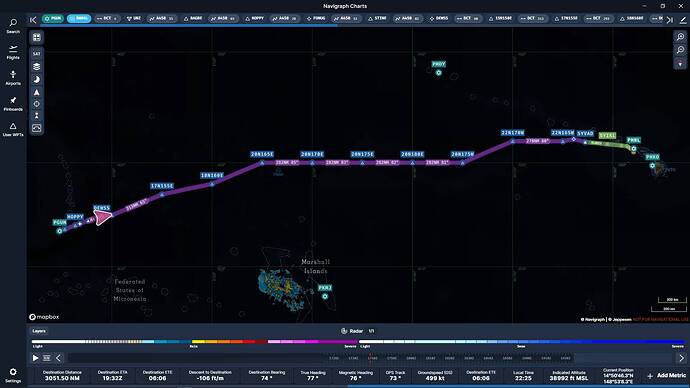
Task: Click the Destination ETA 19:32Z metric
Action: coord(112,375)
